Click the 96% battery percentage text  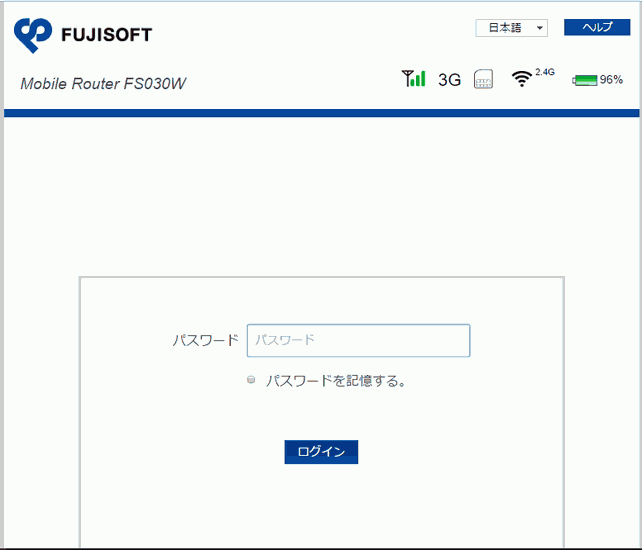pos(611,80)
